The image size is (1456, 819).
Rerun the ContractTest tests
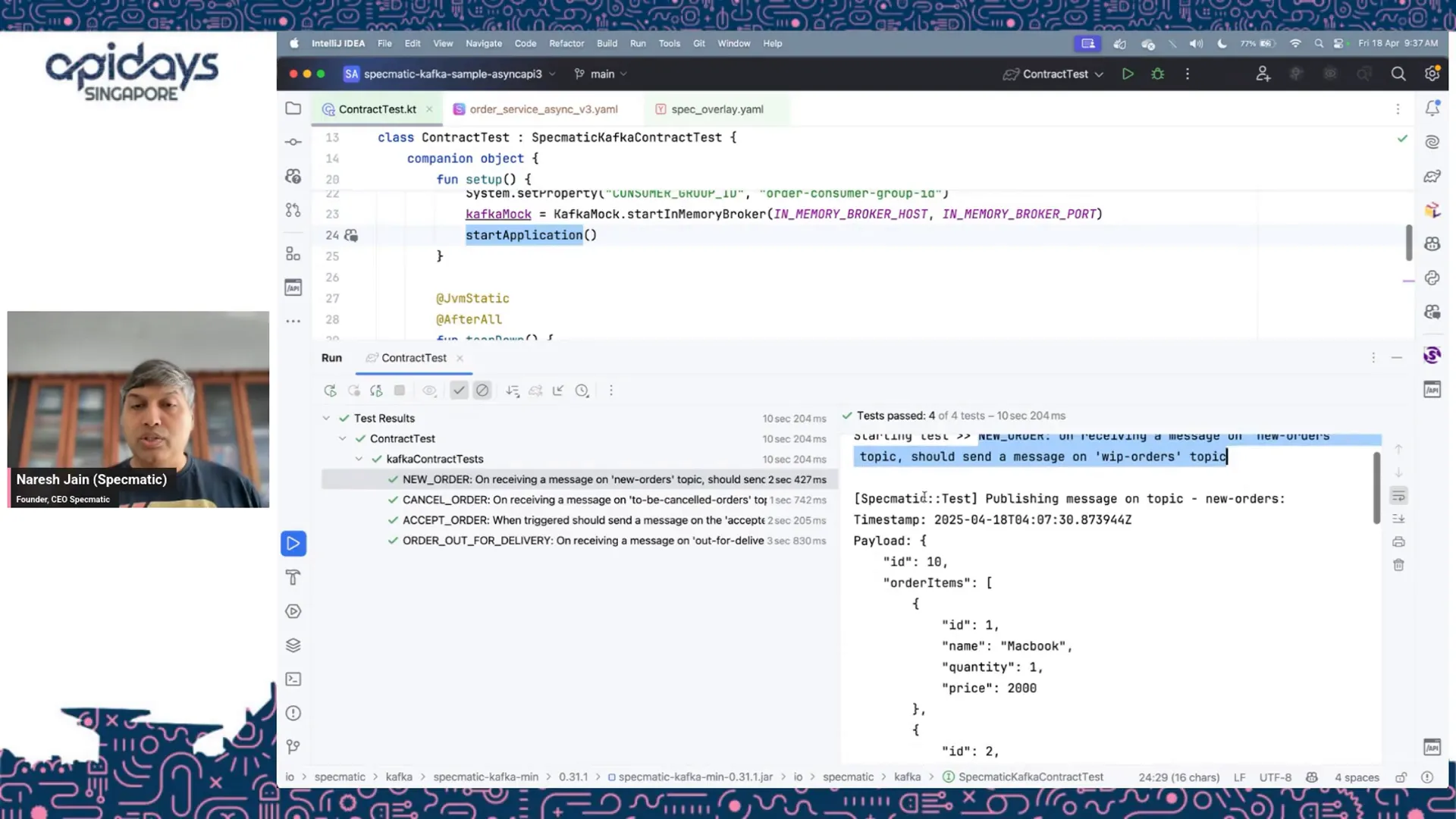click(330, 391)
